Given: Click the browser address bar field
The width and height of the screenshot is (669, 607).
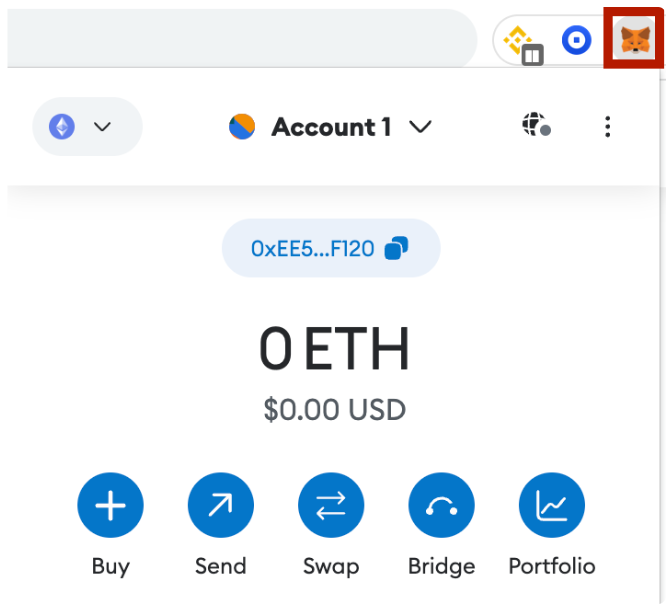Looking at the screenshot, I should pyautogui.click(x=240, y=40).
